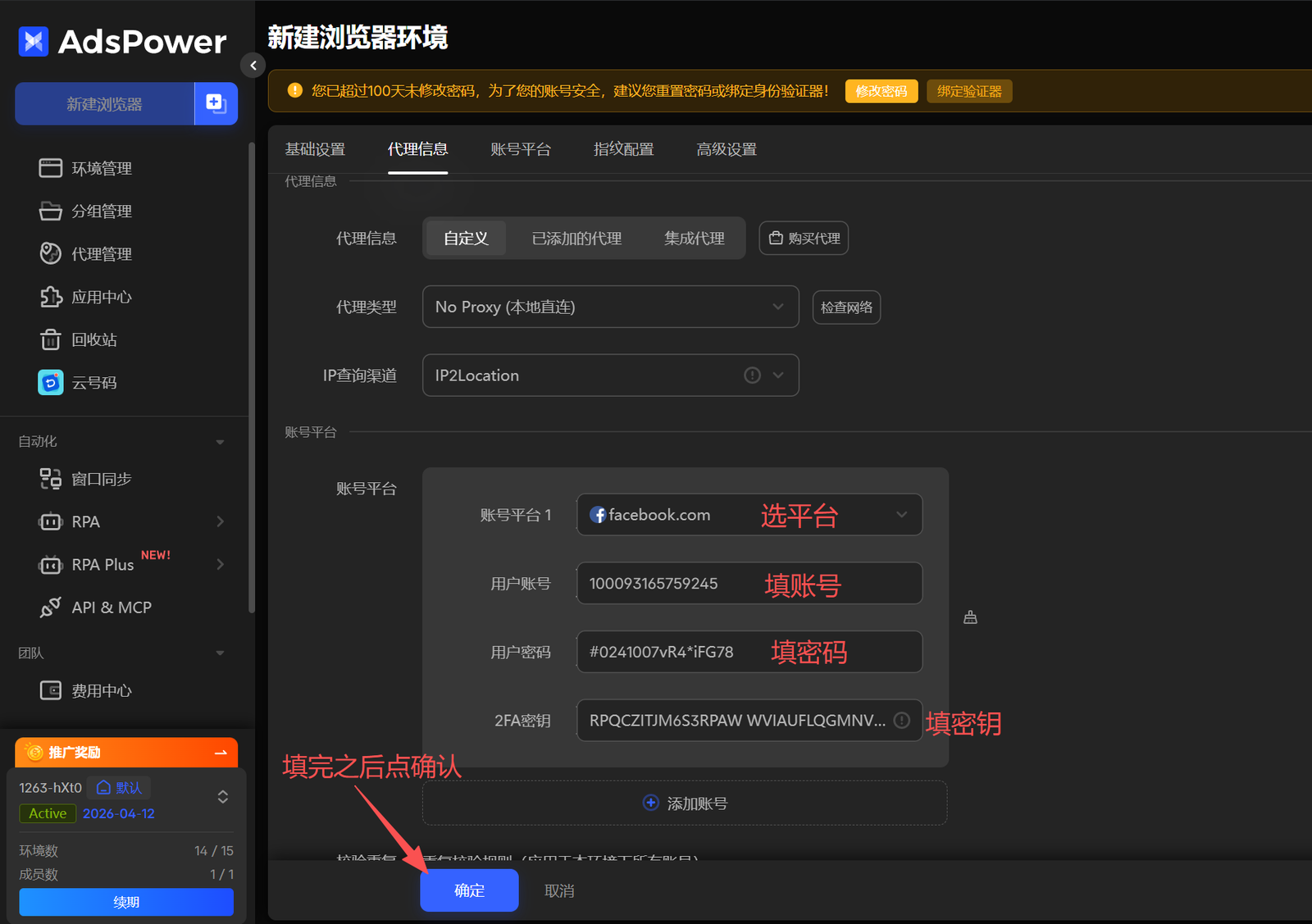Click the sidebar vertical scrollbar
Screen dimensions: 1312x924
251,377
